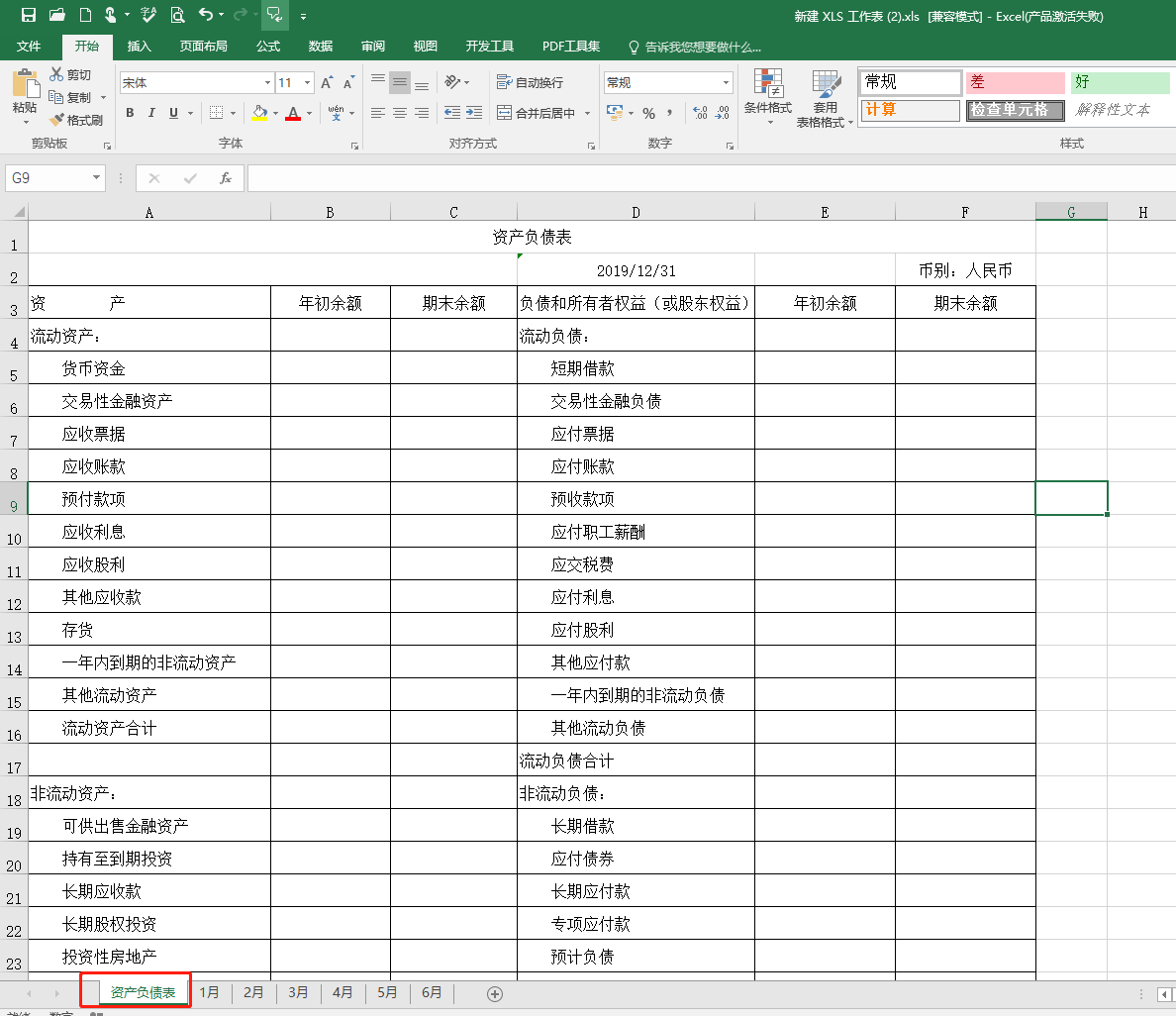
Task: Click the Copy (复制) button
Action: pos(70,97)
